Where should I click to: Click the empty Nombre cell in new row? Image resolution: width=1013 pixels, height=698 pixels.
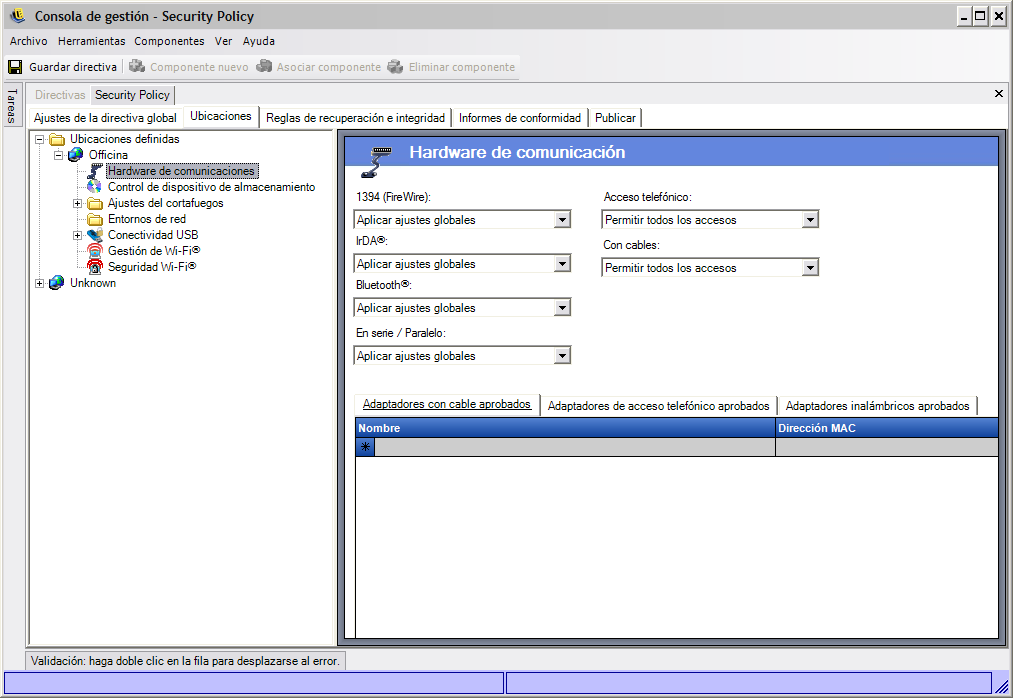[x=574, y=447]
